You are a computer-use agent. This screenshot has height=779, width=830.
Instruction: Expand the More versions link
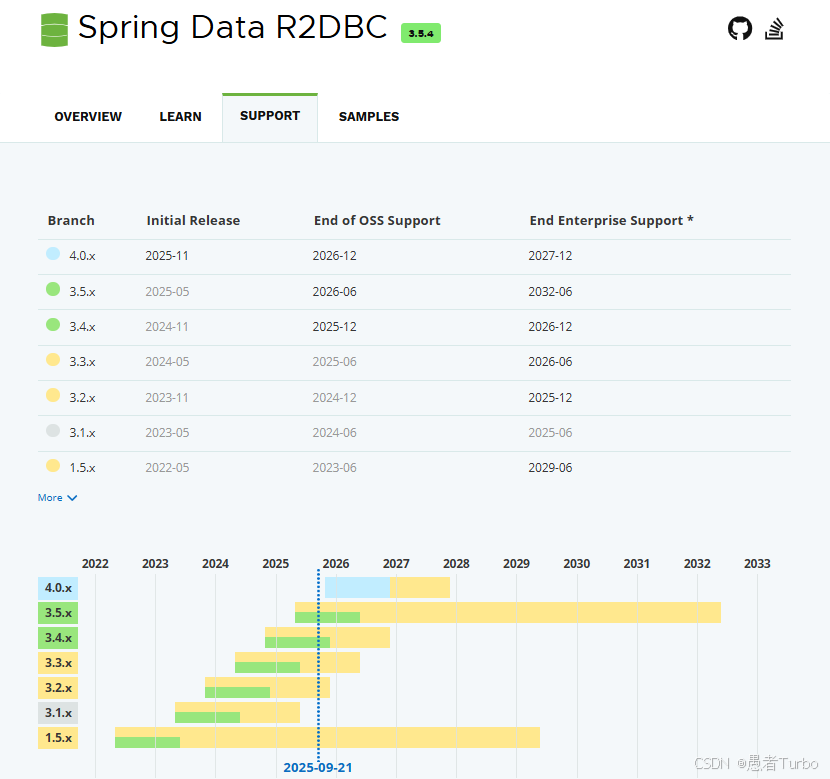tap(57, 497)
